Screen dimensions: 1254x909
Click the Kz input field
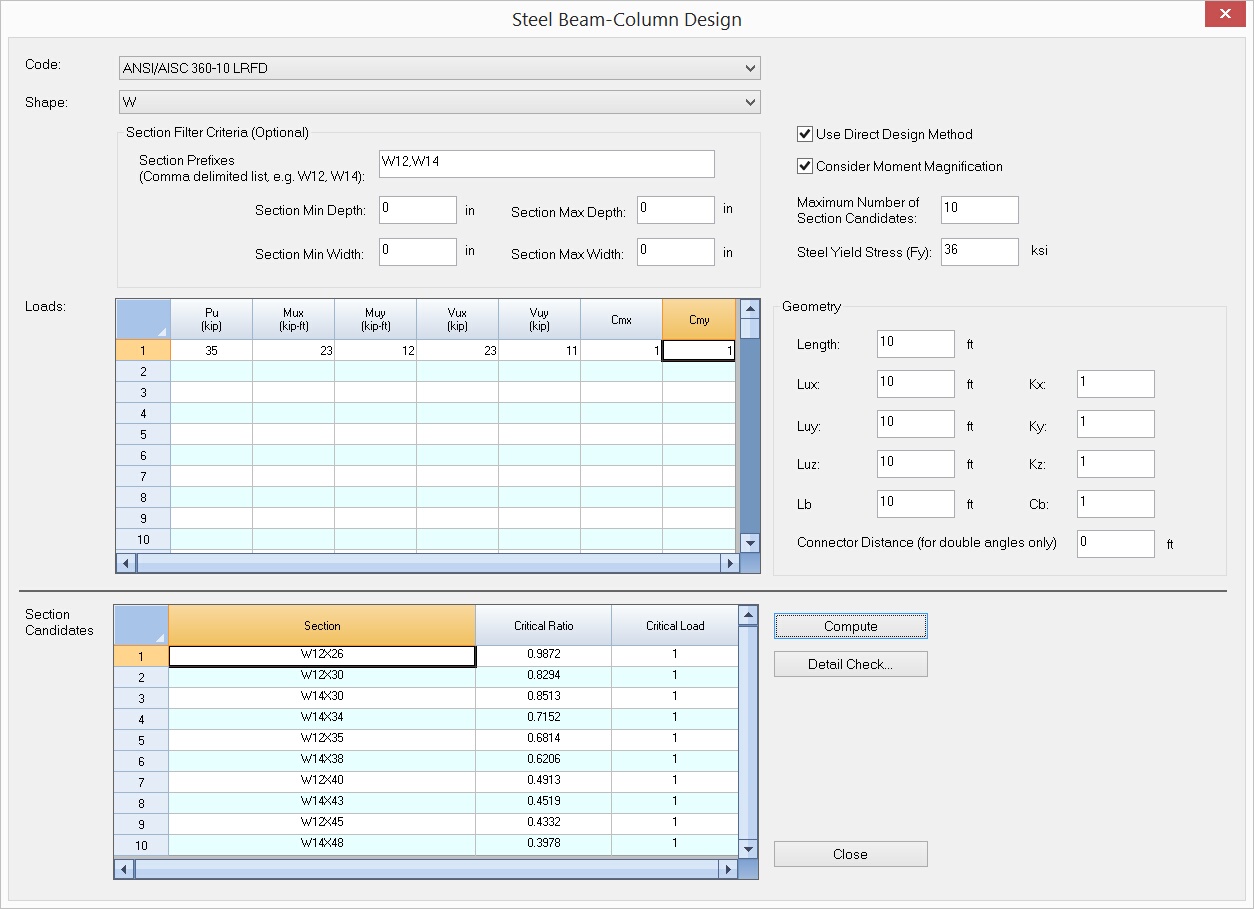click(x=1116, y=464)
